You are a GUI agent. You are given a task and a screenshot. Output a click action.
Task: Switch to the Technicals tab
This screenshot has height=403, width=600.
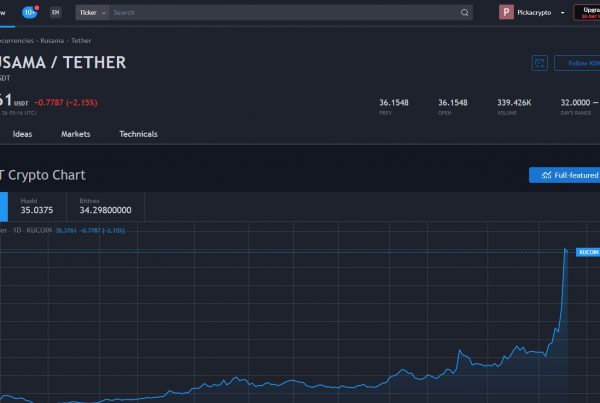[138, 134]
